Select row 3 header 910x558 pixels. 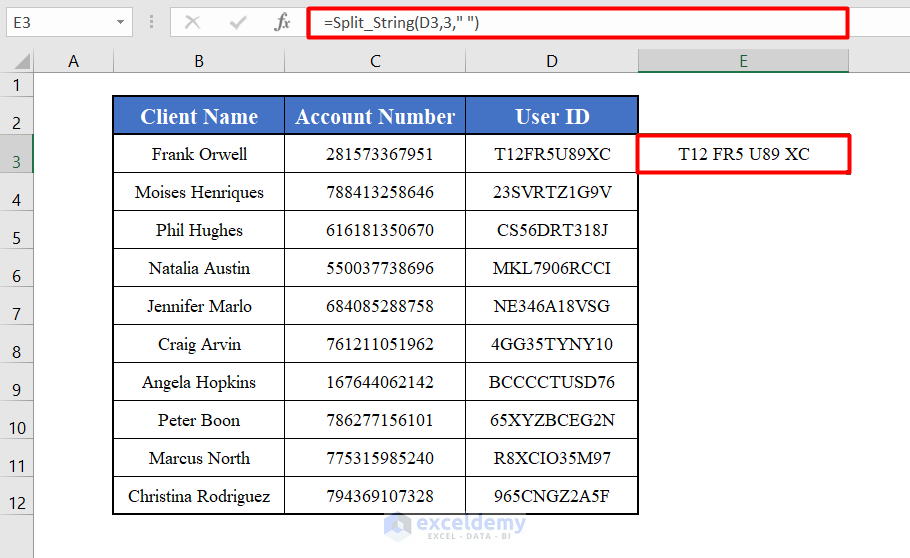pyautogui.click(x=16, y=161)
